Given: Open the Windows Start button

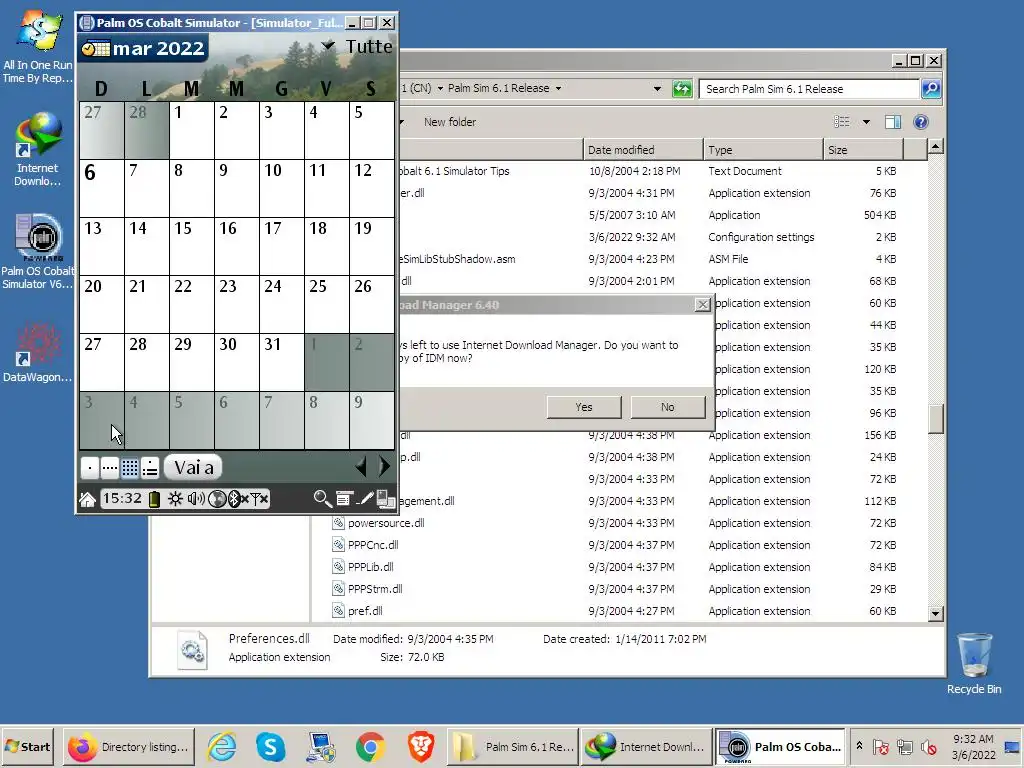Looking at the screenshot, I should (28, 747).
